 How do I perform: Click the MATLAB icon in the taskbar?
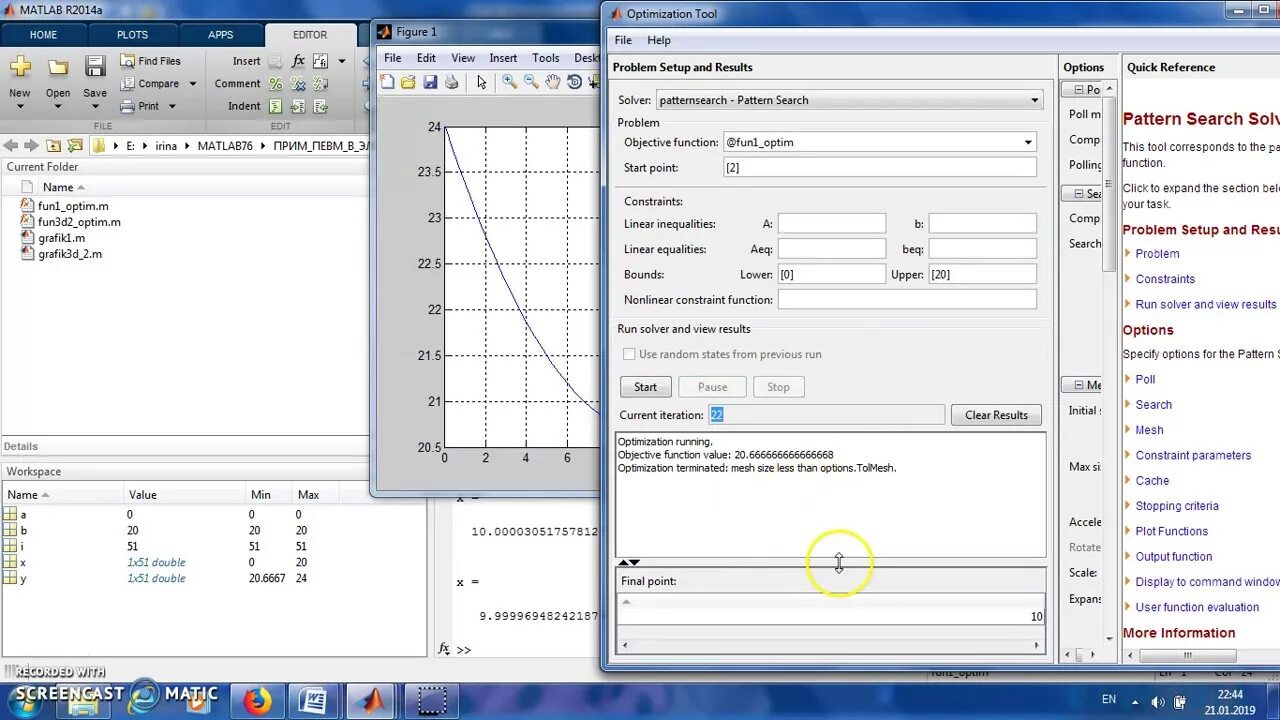tap(372, 700)
